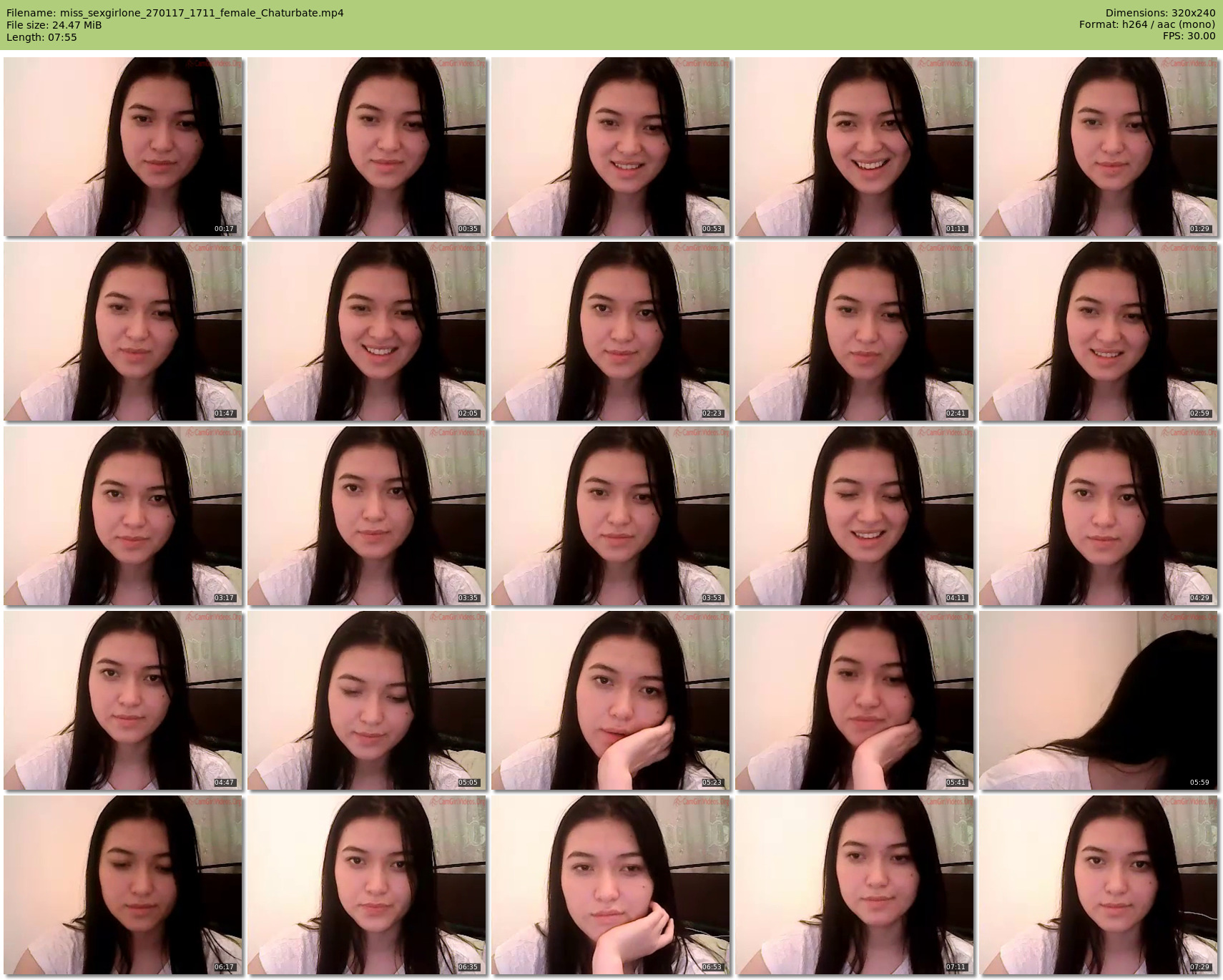Click the frame captured at 05:05

[x=367, y=700]
